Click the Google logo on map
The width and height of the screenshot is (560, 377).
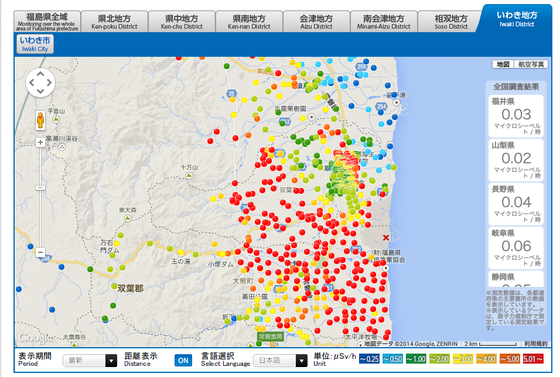35,337
